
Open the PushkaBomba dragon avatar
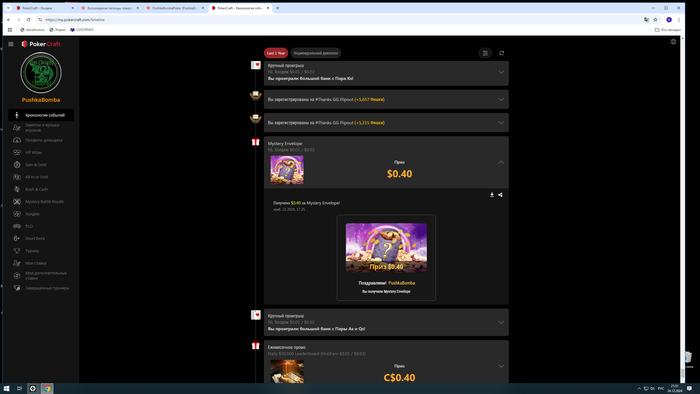41,73
